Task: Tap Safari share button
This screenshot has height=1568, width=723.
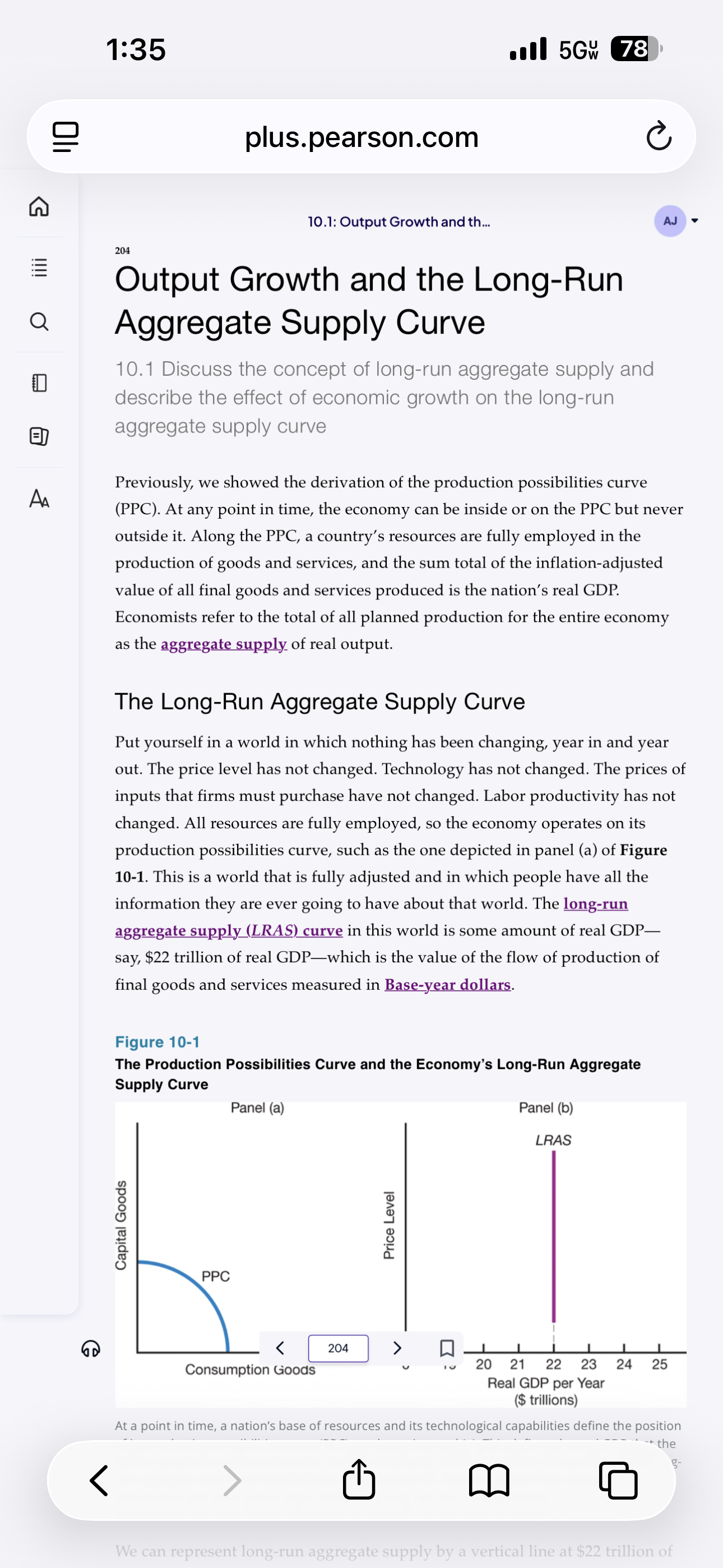Action: pyautogui.click(x=359, y=1478)
